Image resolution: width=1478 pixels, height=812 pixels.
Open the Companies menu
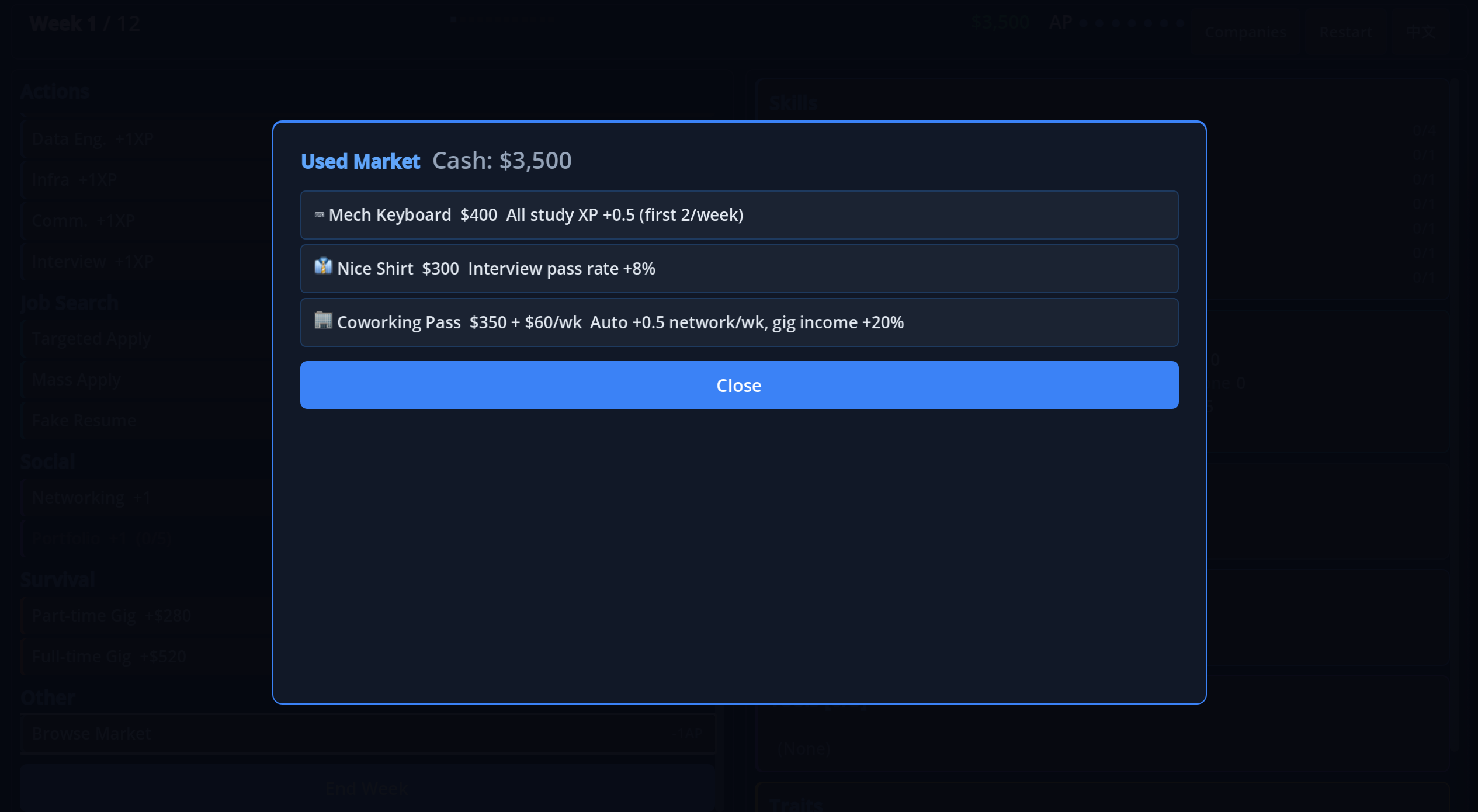1245,32
